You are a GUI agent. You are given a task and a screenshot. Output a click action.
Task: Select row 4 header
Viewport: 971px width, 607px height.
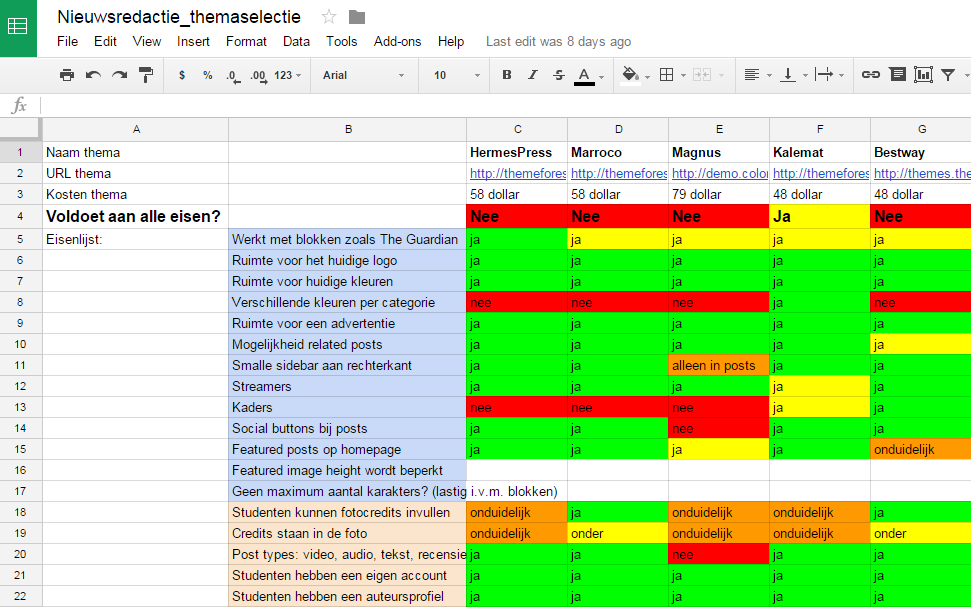[20, 217]
